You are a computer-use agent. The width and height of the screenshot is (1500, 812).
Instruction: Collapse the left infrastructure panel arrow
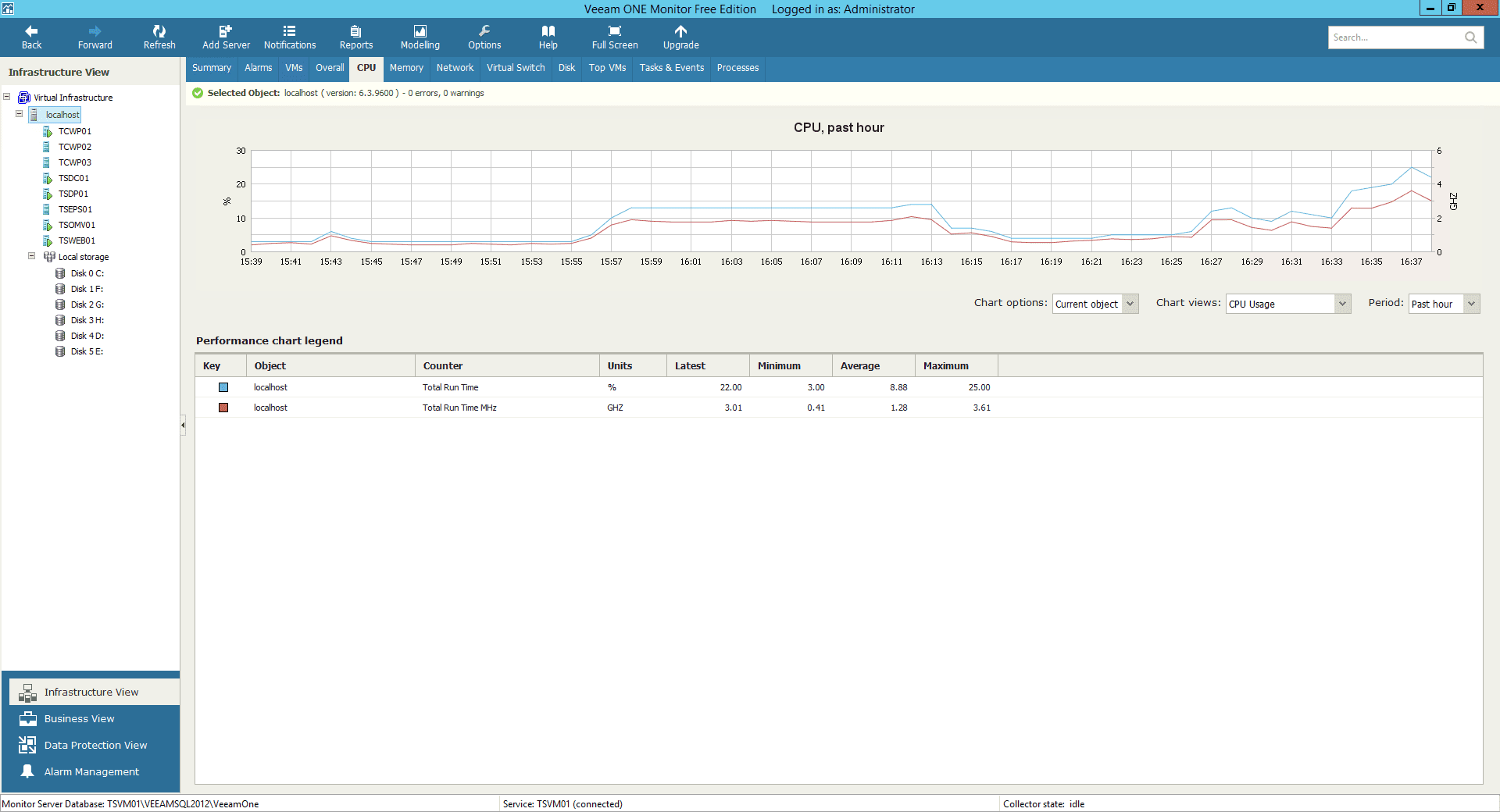point(183,426)
